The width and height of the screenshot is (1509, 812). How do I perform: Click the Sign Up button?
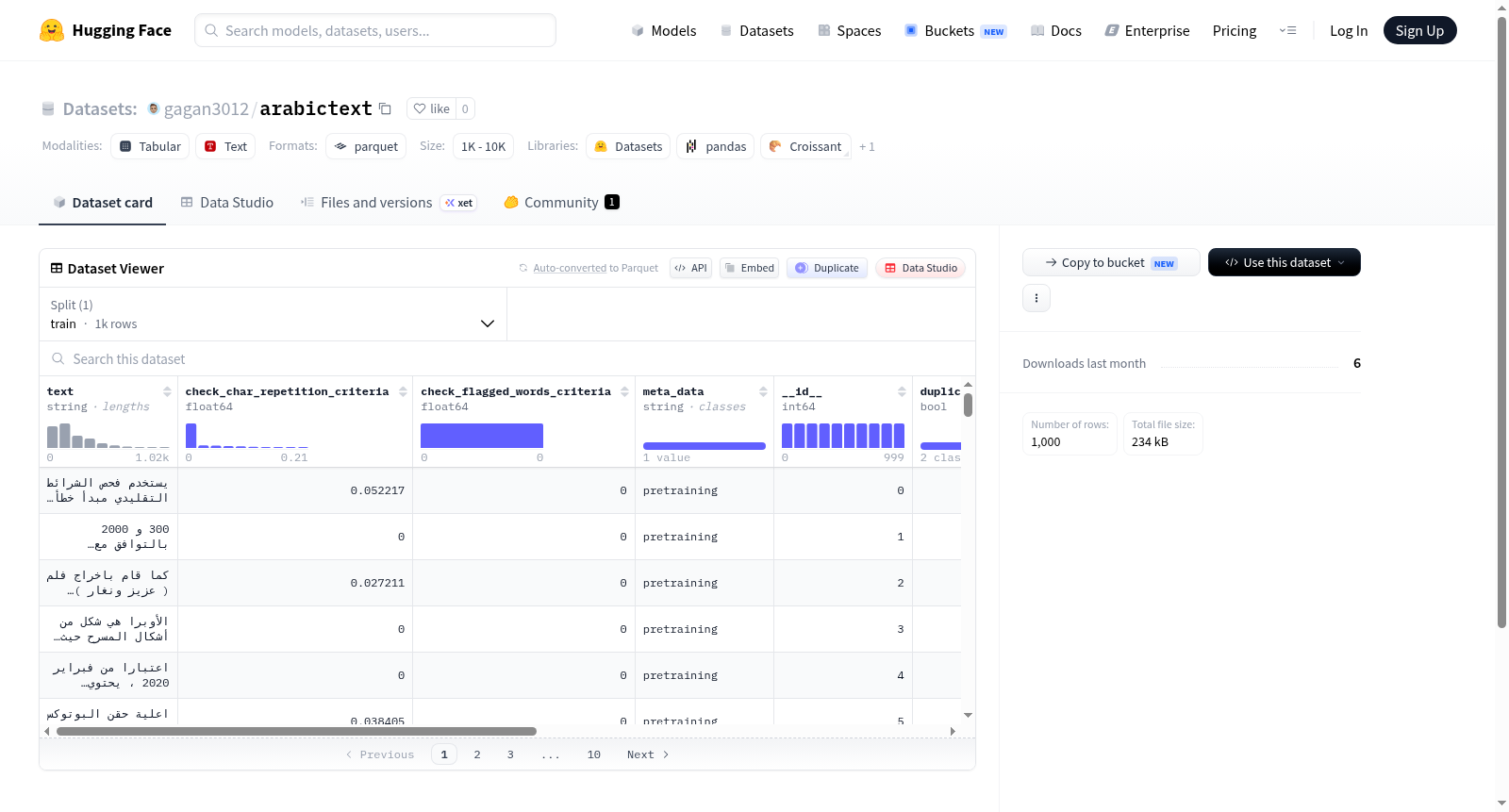pyautogui.click(x=1419, y=30)
